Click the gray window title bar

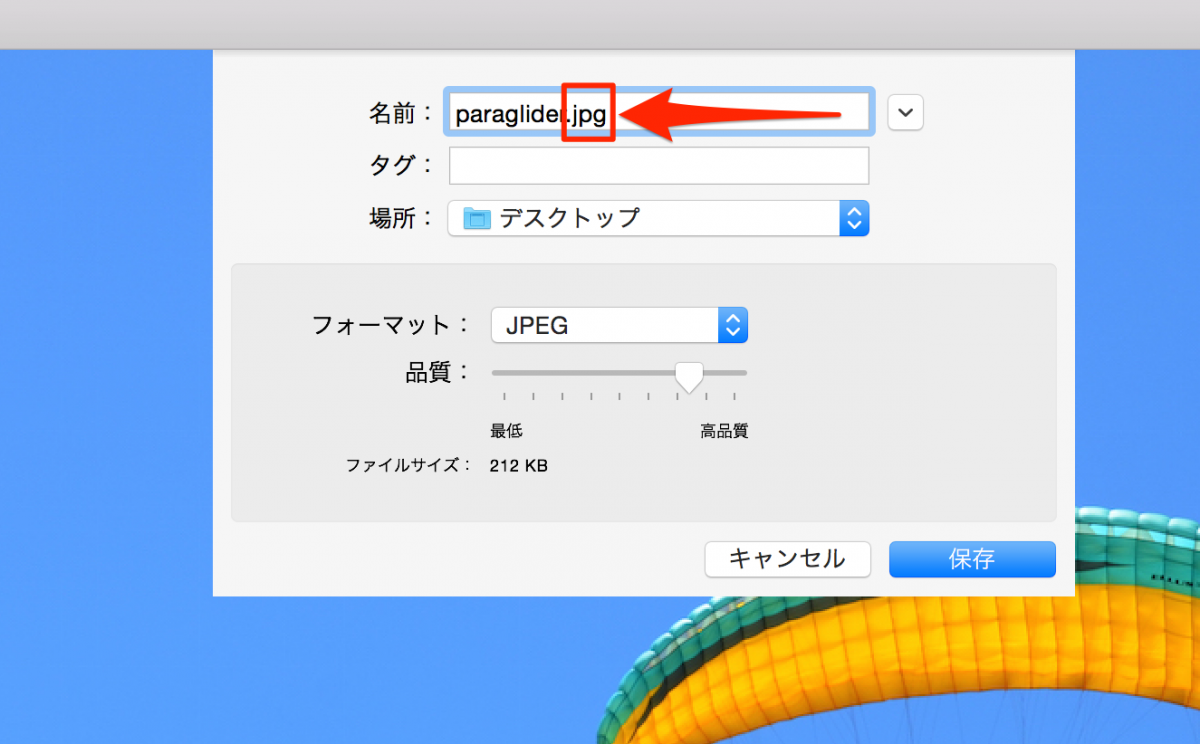[x=600, y=24]
